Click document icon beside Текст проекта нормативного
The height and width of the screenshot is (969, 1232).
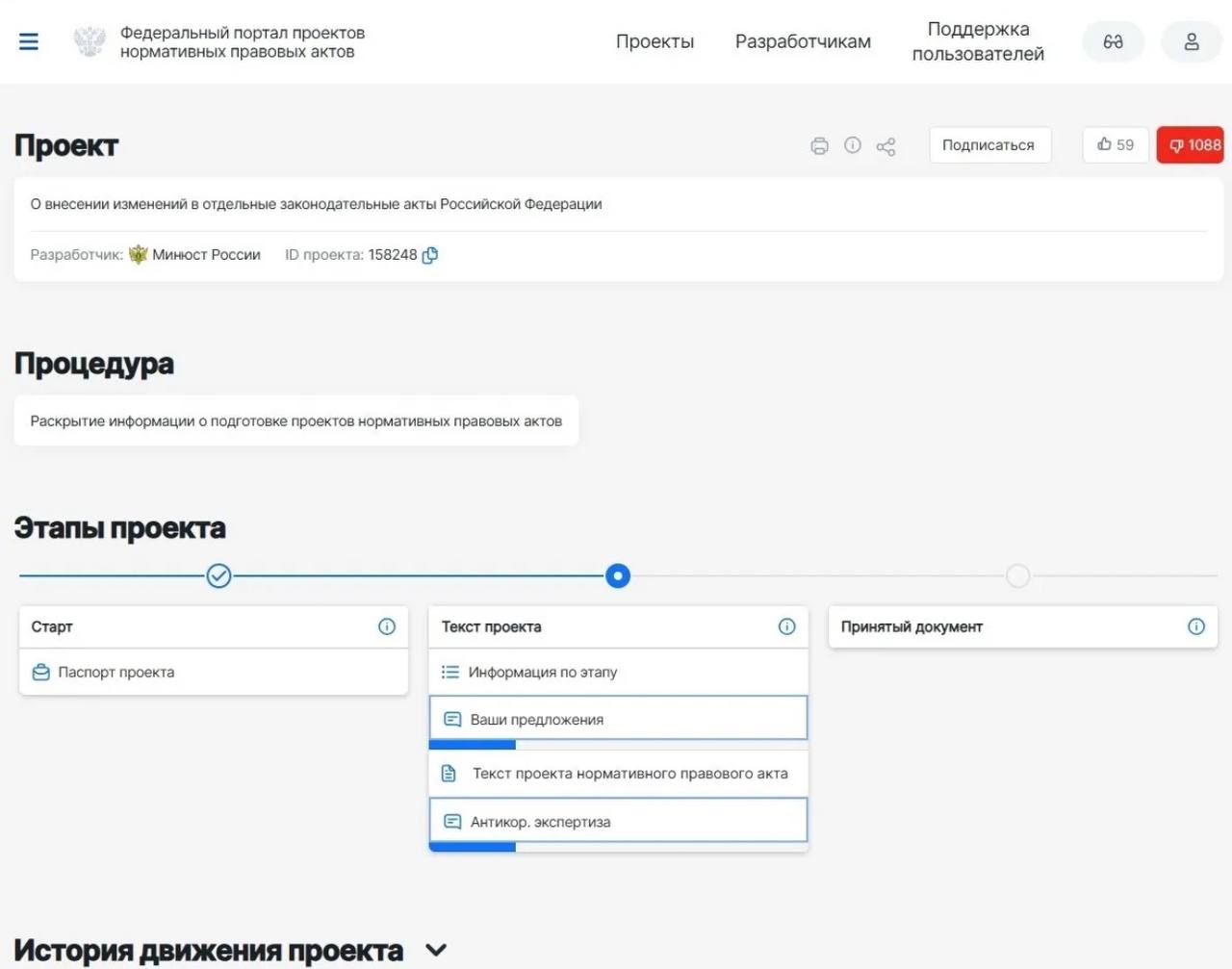pos(449,774)
